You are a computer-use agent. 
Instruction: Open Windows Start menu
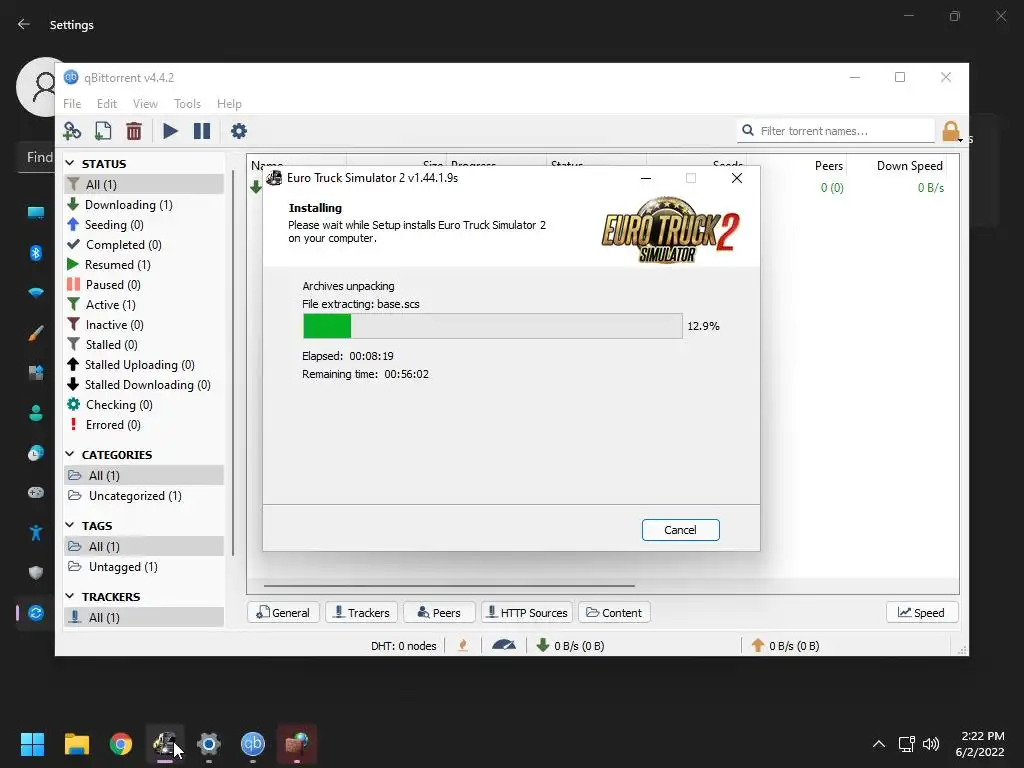32,744
